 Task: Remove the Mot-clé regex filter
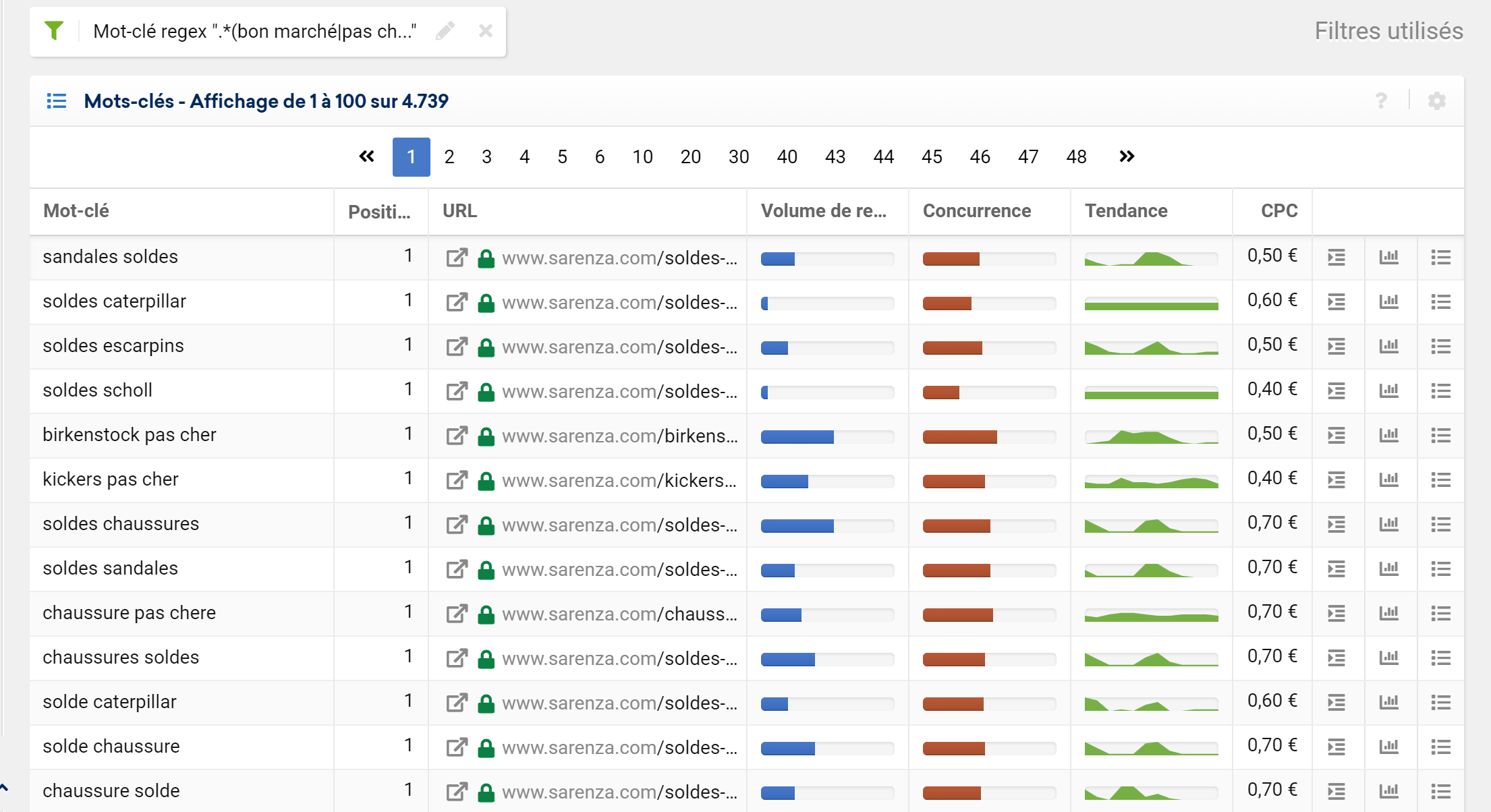pyautogui.click(x=486, y=31)
